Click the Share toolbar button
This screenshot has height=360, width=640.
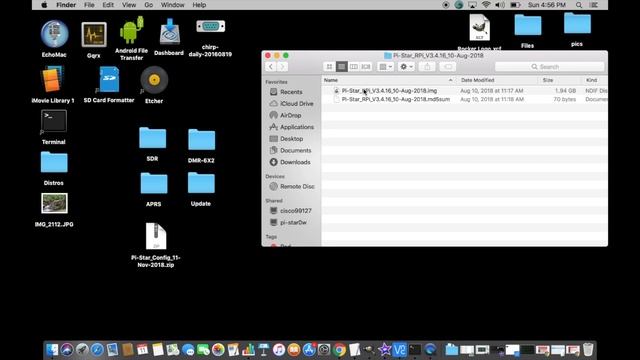427,67
